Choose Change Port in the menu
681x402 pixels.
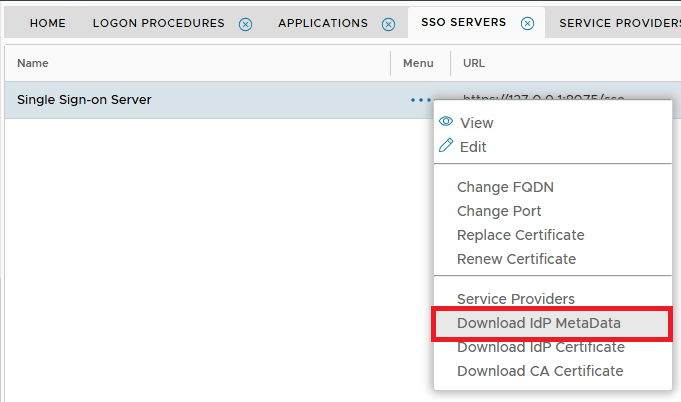point(499,211)
